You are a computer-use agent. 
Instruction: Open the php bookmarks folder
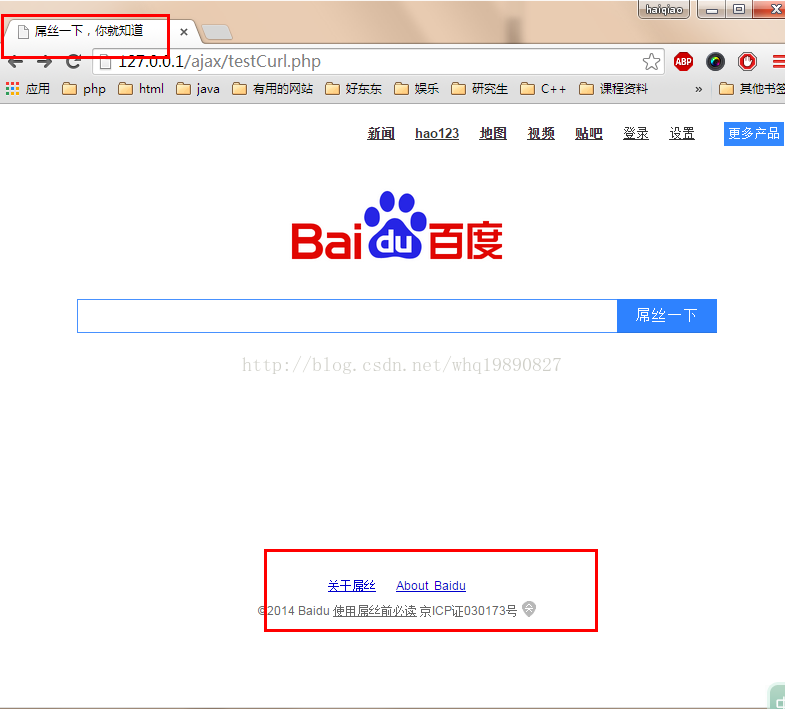click(84, 89)
